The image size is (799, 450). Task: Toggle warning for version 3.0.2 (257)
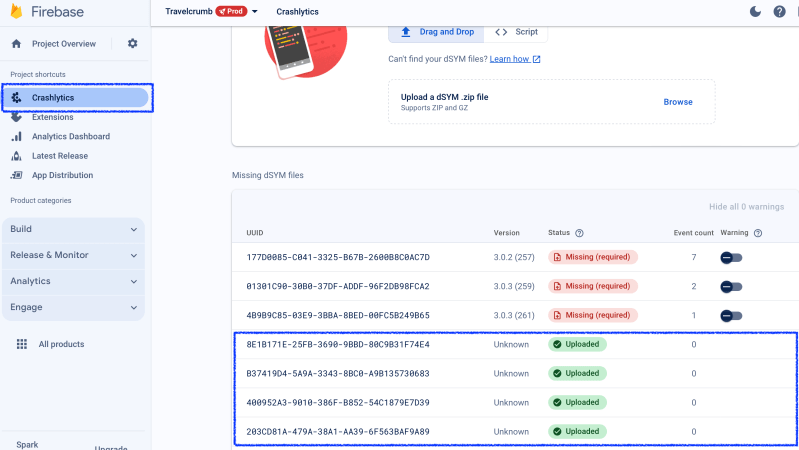[732, 257]
